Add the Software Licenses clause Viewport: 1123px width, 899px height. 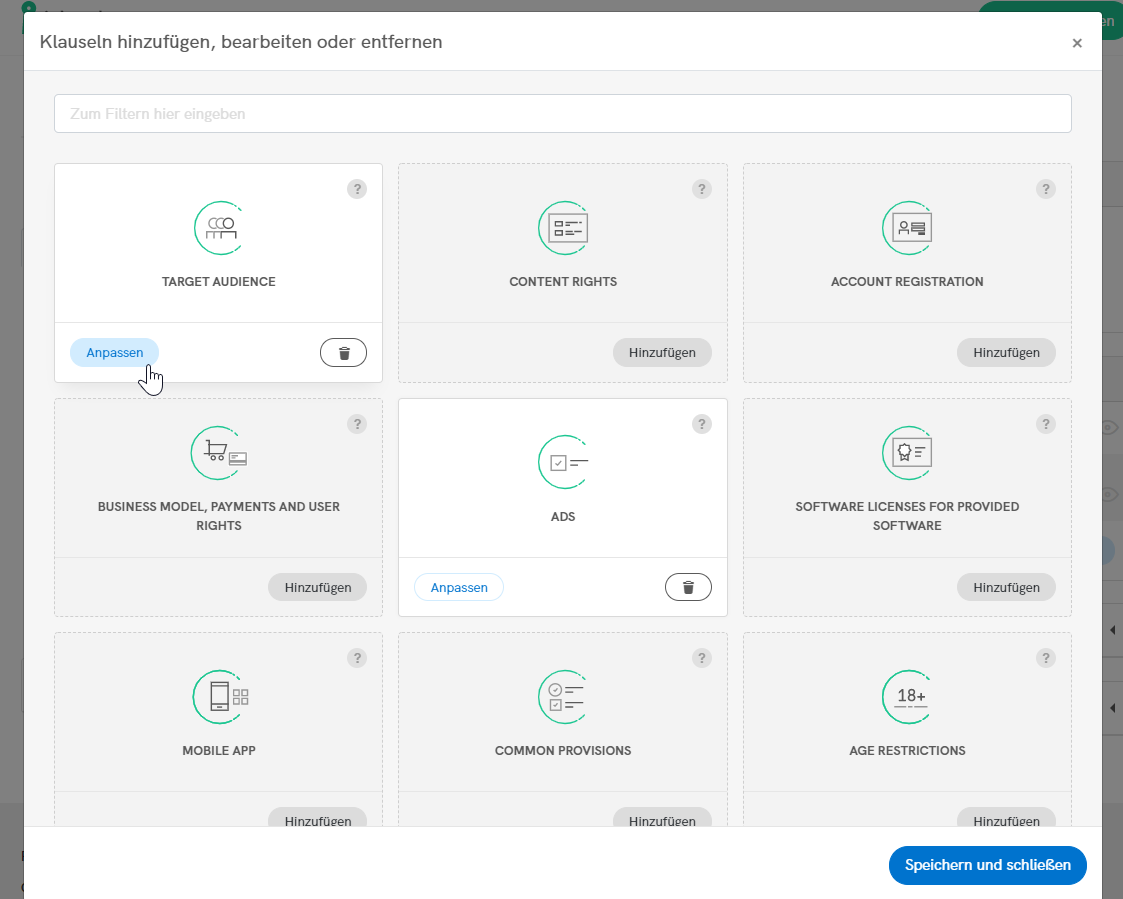1006,587
